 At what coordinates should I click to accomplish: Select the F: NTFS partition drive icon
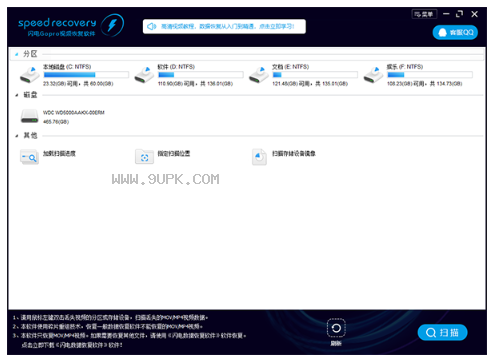click(x=373, y=75)
